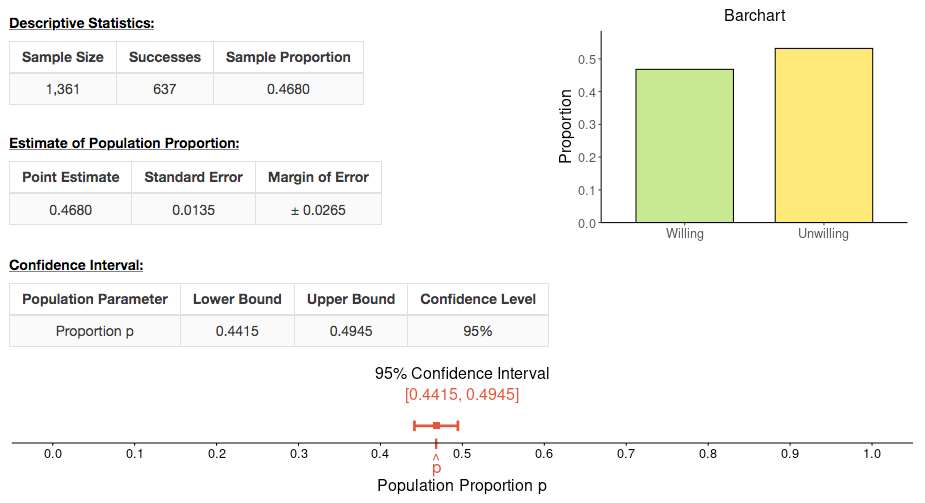The width and height of the screenshot is (925, 503).
Task: Select the Sample Size column header
Action: tap(63, 57)
